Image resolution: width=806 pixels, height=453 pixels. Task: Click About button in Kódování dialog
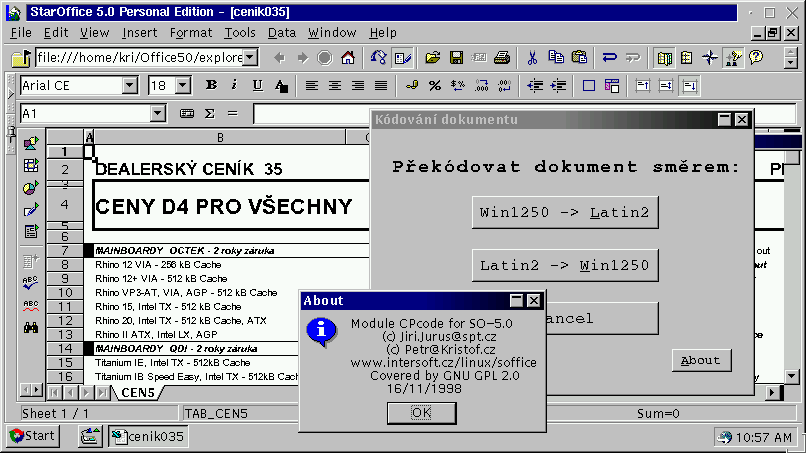(702, 360)
